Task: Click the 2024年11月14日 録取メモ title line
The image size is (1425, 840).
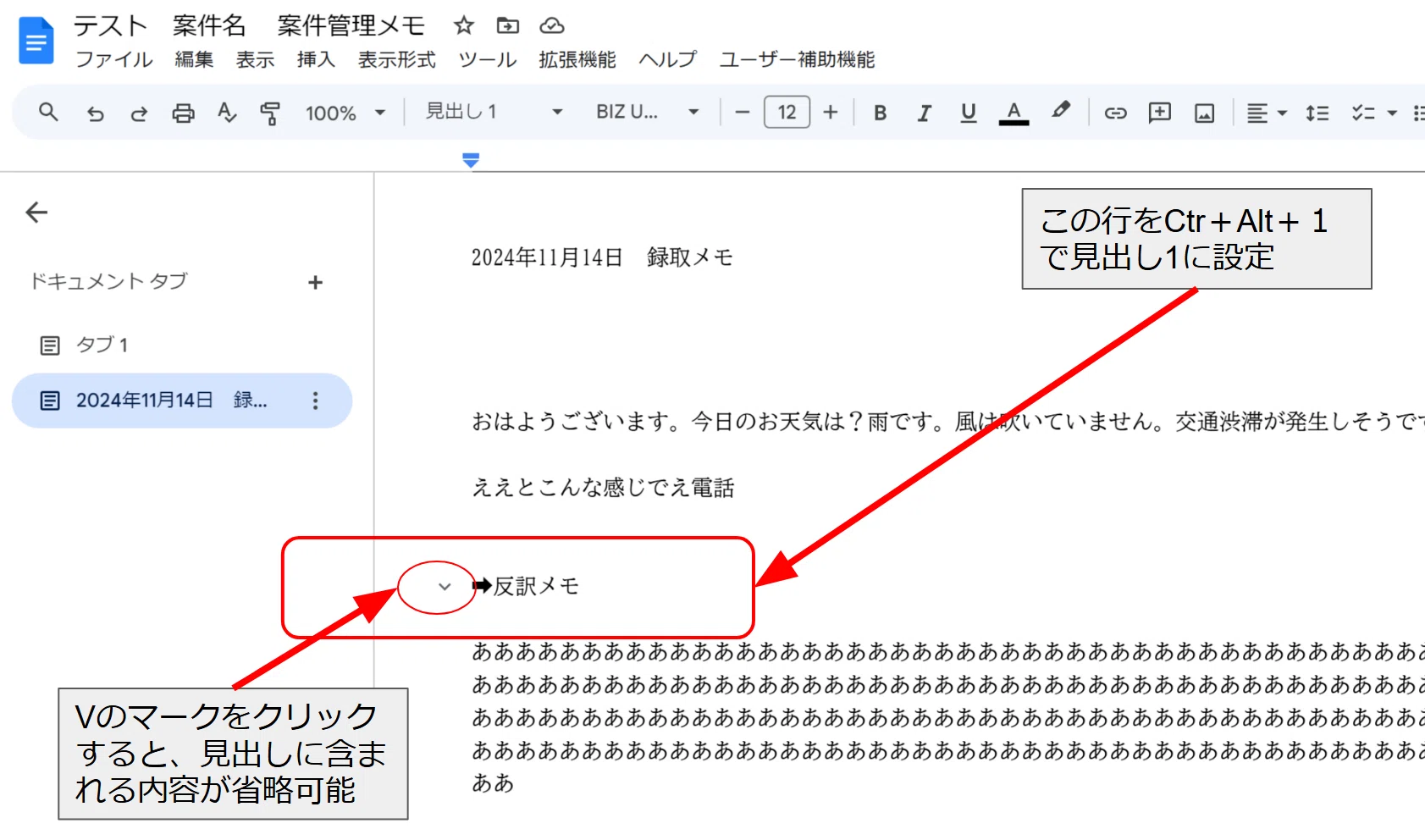Action: (602, 257)
